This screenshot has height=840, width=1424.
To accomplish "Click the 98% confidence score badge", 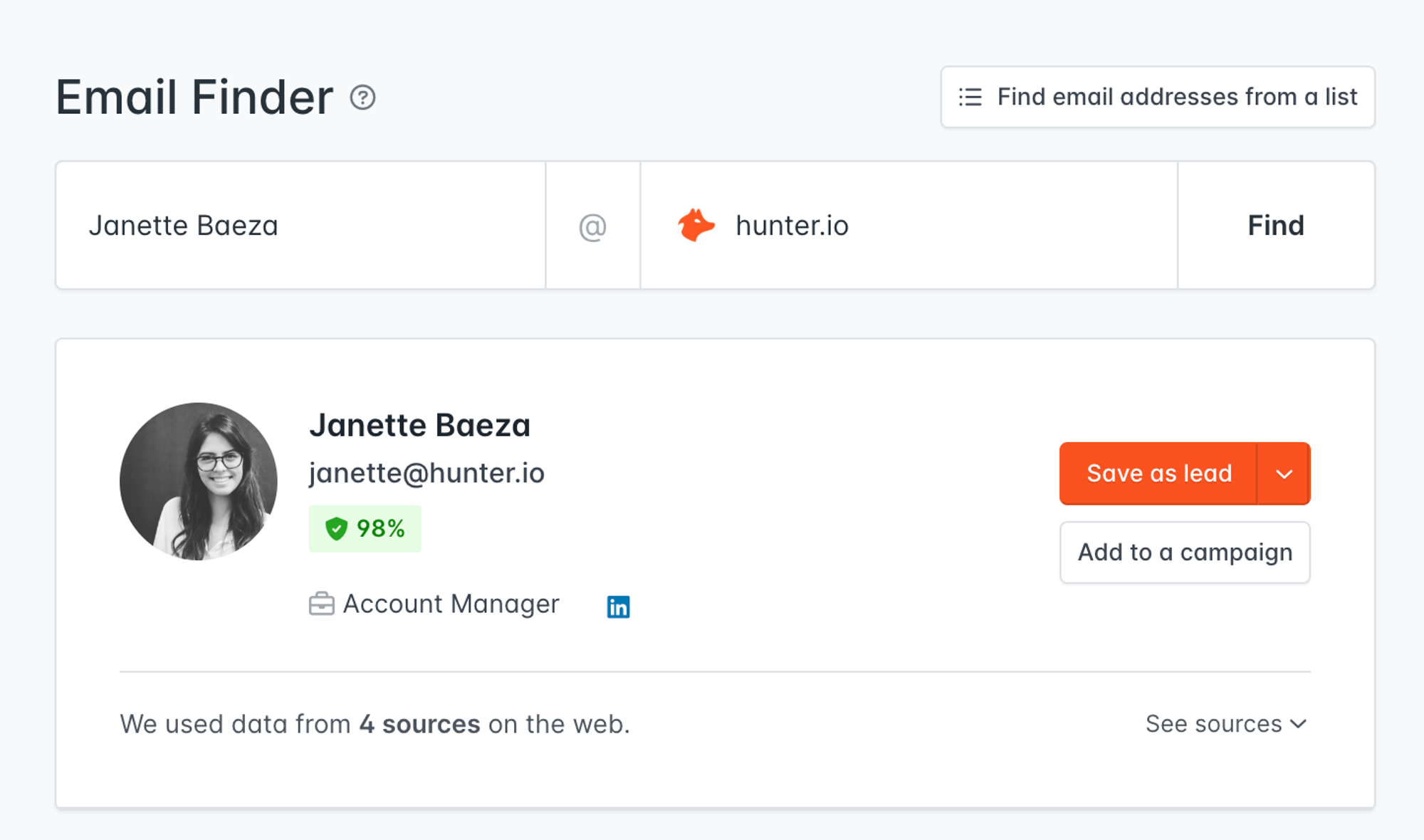I will (365, 528).
